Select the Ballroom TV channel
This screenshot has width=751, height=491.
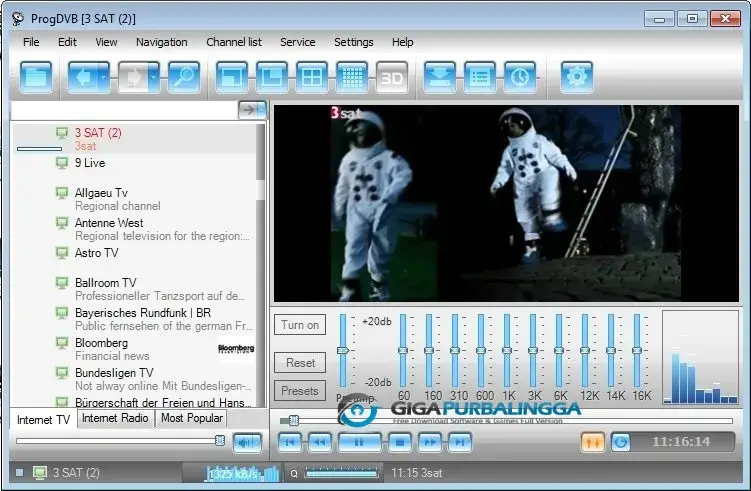click(134, 289)
